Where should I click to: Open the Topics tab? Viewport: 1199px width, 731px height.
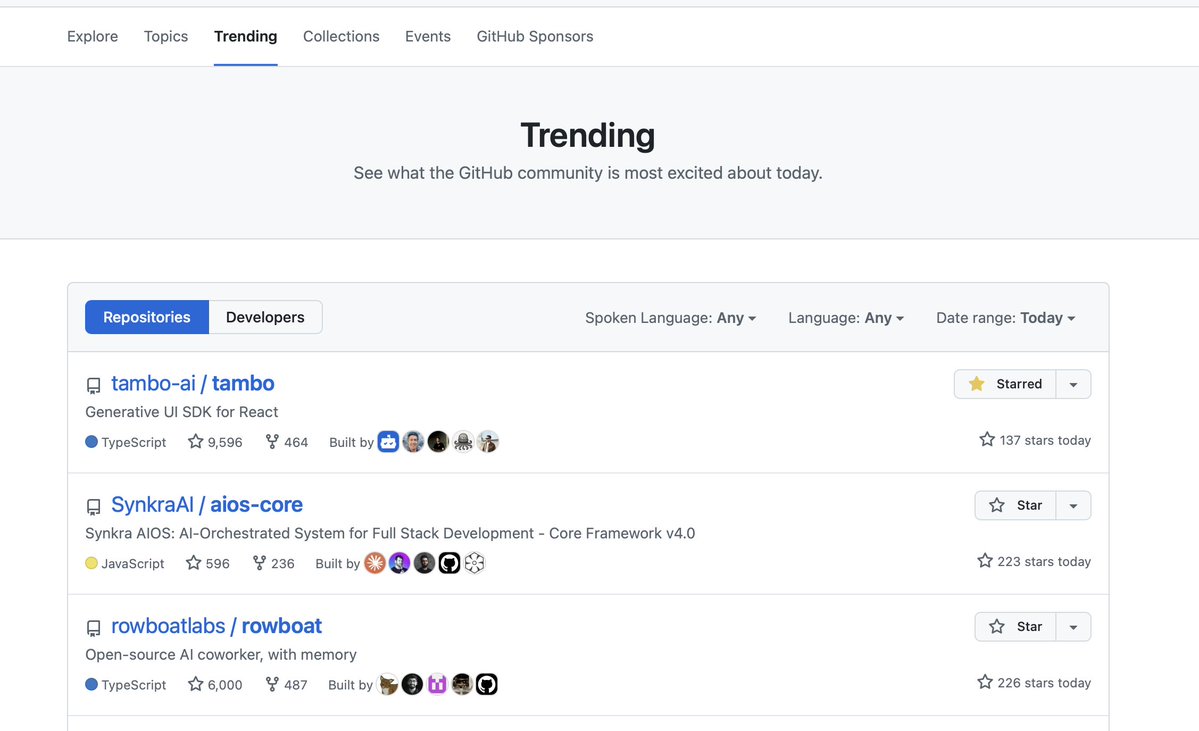(166, 36)
